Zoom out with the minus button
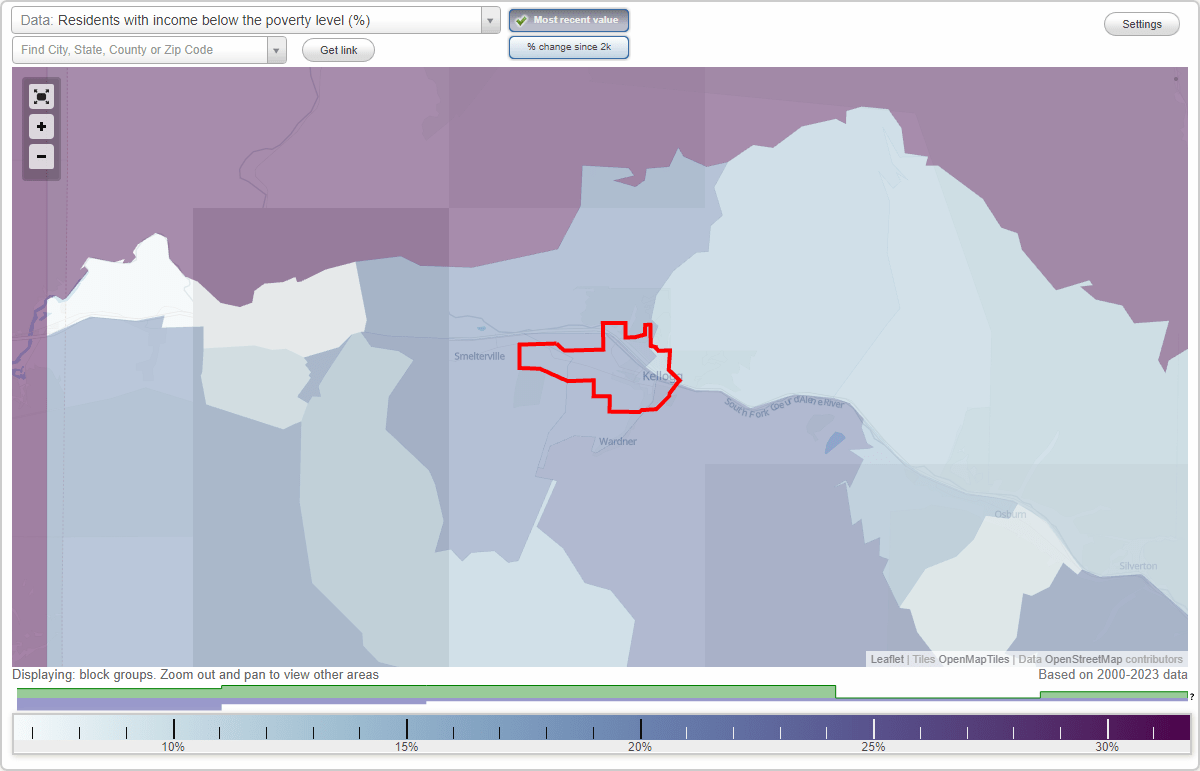The image size is (1200, 771). [41, 157]
